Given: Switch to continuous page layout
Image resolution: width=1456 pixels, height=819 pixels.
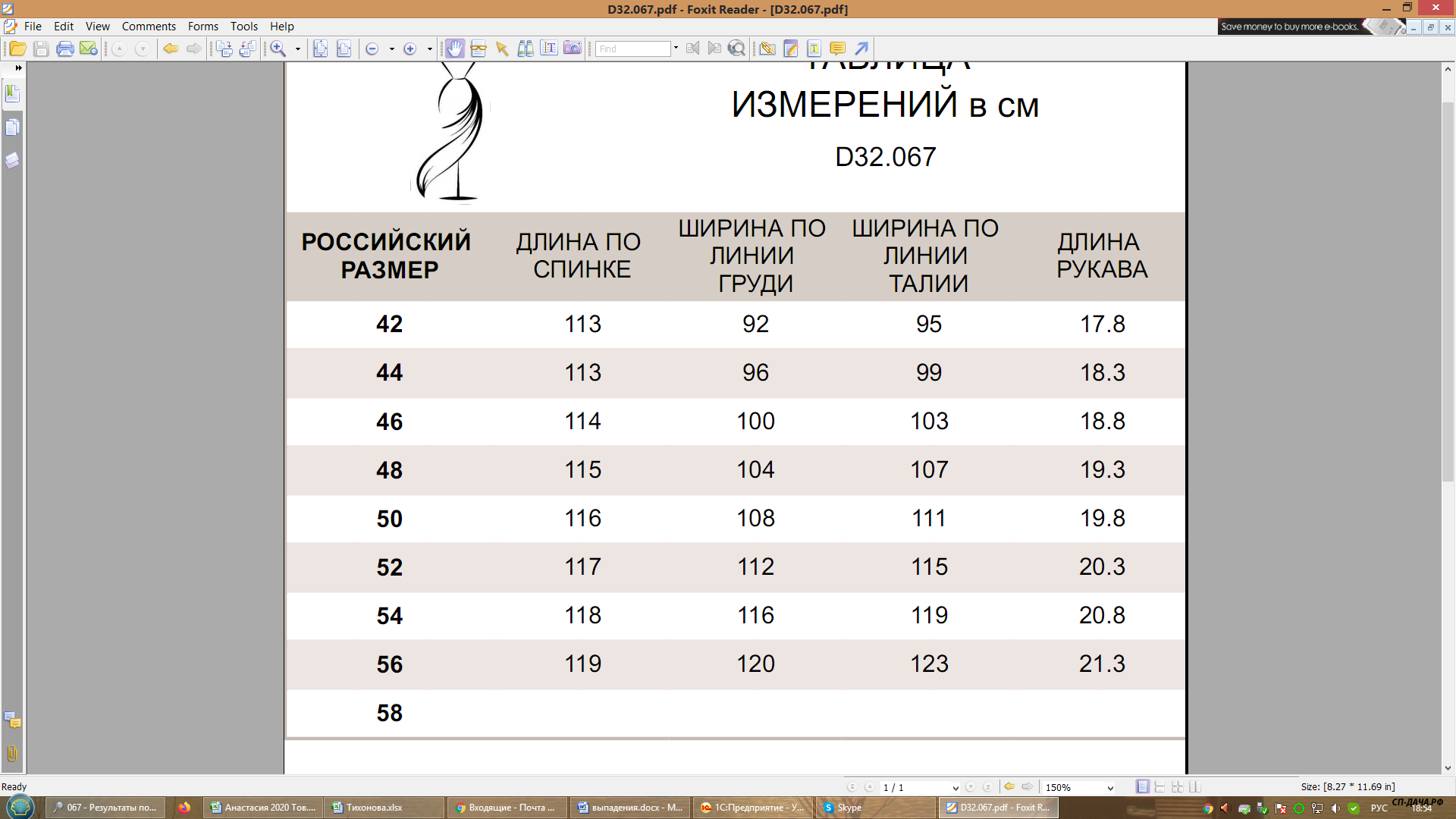Looking at the screenshot, I should point(1159,787).
